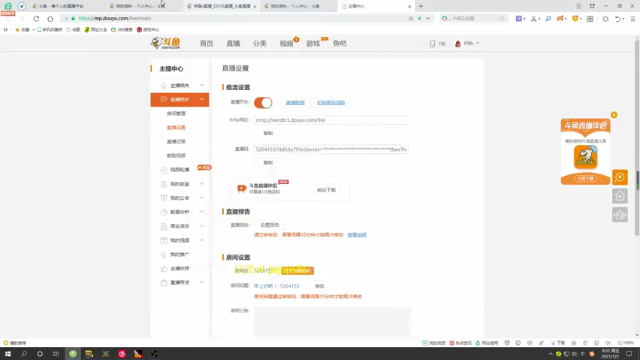Viewport: 640px width, 360px height.
Task: Reload the page with the refresh icon
Action: point(36,18)
